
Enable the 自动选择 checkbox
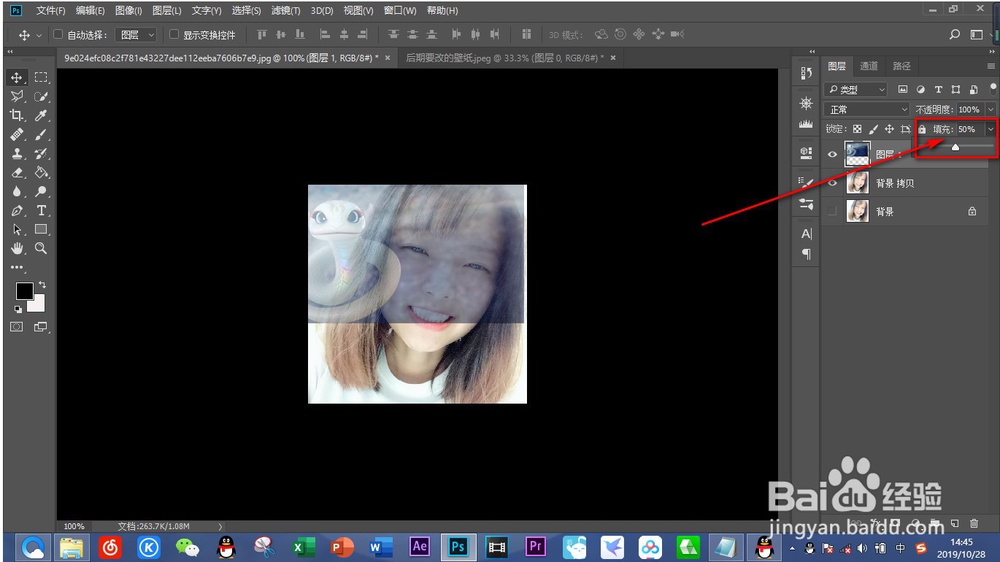click(59, 34)
